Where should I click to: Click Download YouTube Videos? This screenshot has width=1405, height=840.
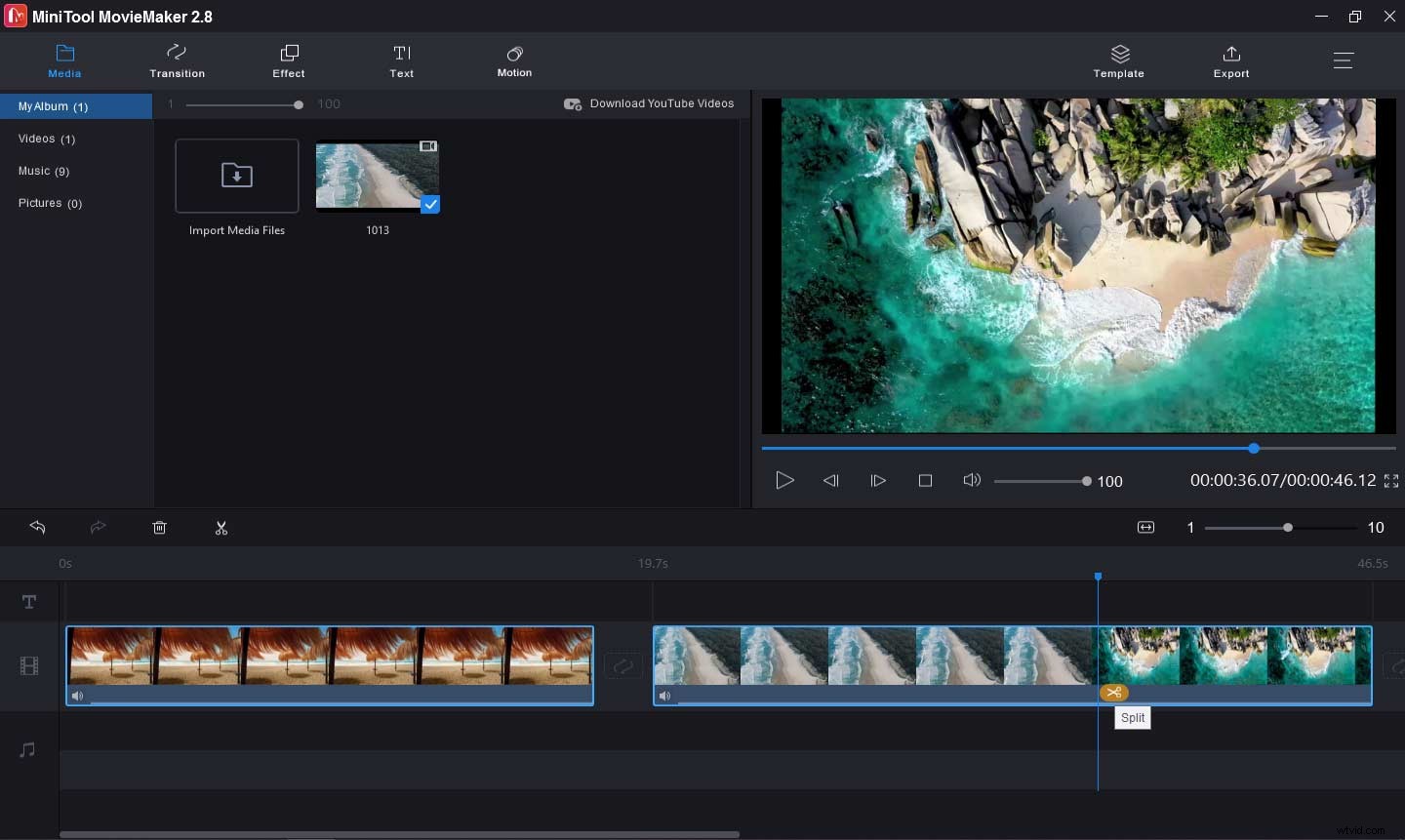tap(649, 103)
